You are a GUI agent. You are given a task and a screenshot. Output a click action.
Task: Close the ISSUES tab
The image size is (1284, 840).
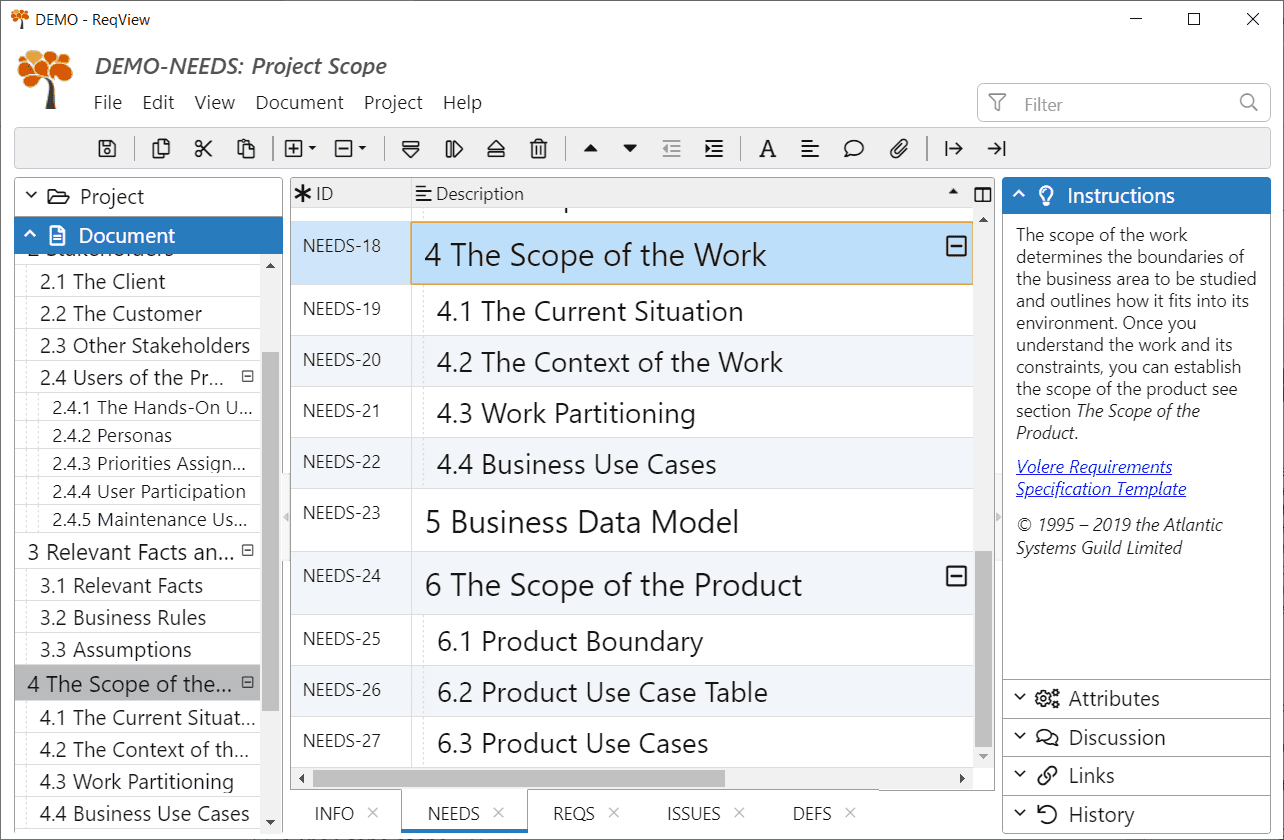pos(739,812)
